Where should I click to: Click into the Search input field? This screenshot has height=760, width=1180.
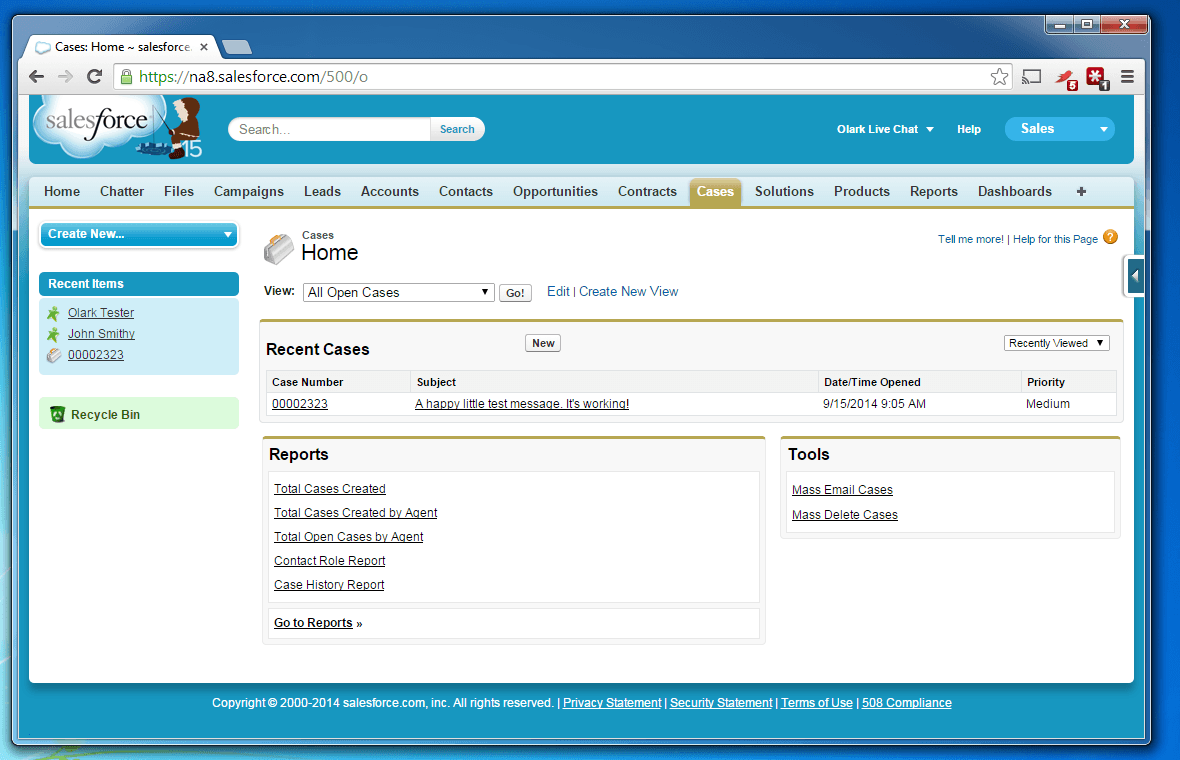point(330,129)
